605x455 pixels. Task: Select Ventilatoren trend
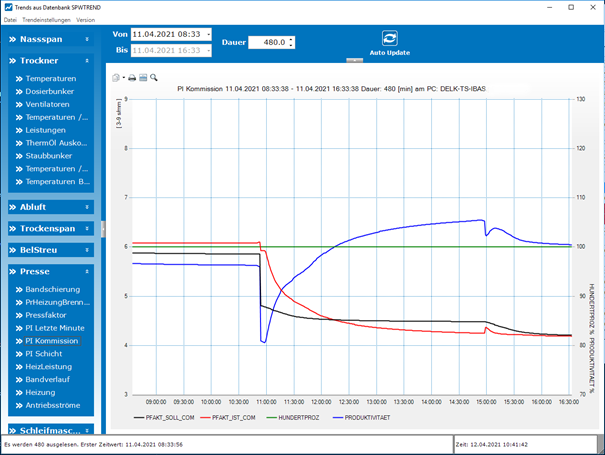47,104
